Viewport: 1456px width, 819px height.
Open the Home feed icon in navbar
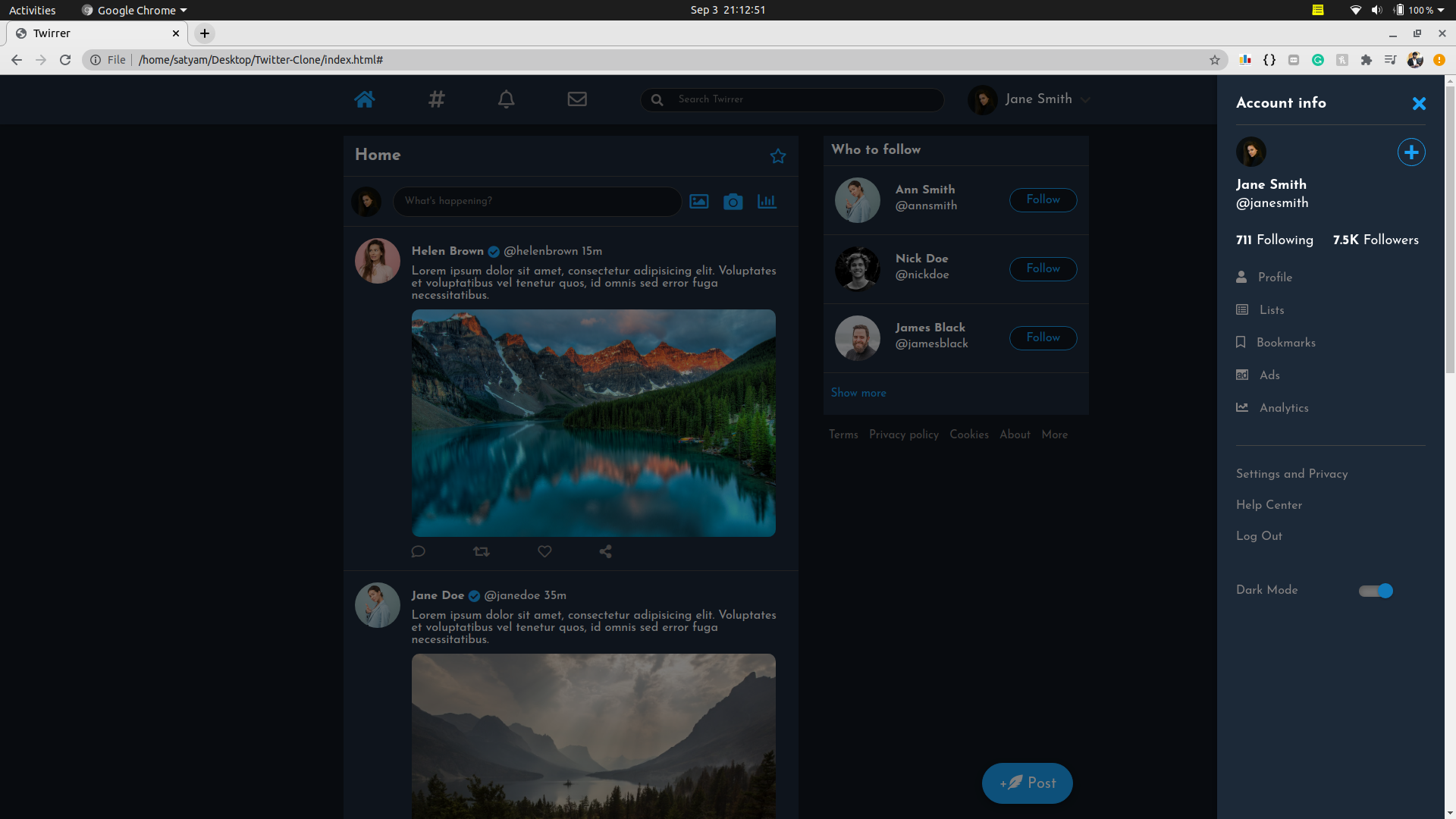[365, 99]
